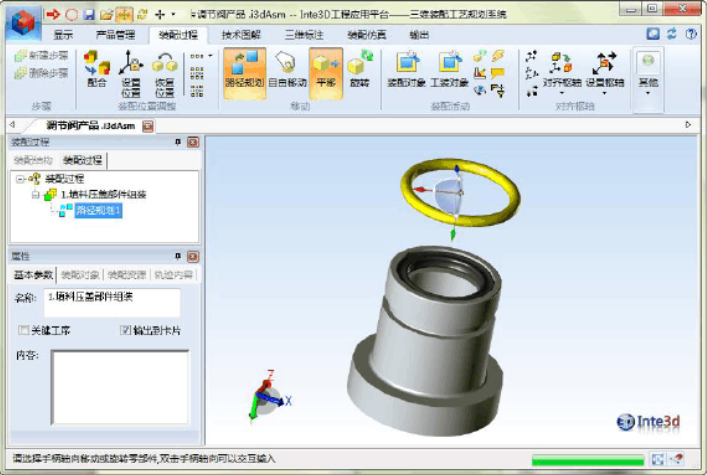Open the 对齐枢轴 dropdown arrow
This screenshot has width=707, height=475.
[562, 93]
